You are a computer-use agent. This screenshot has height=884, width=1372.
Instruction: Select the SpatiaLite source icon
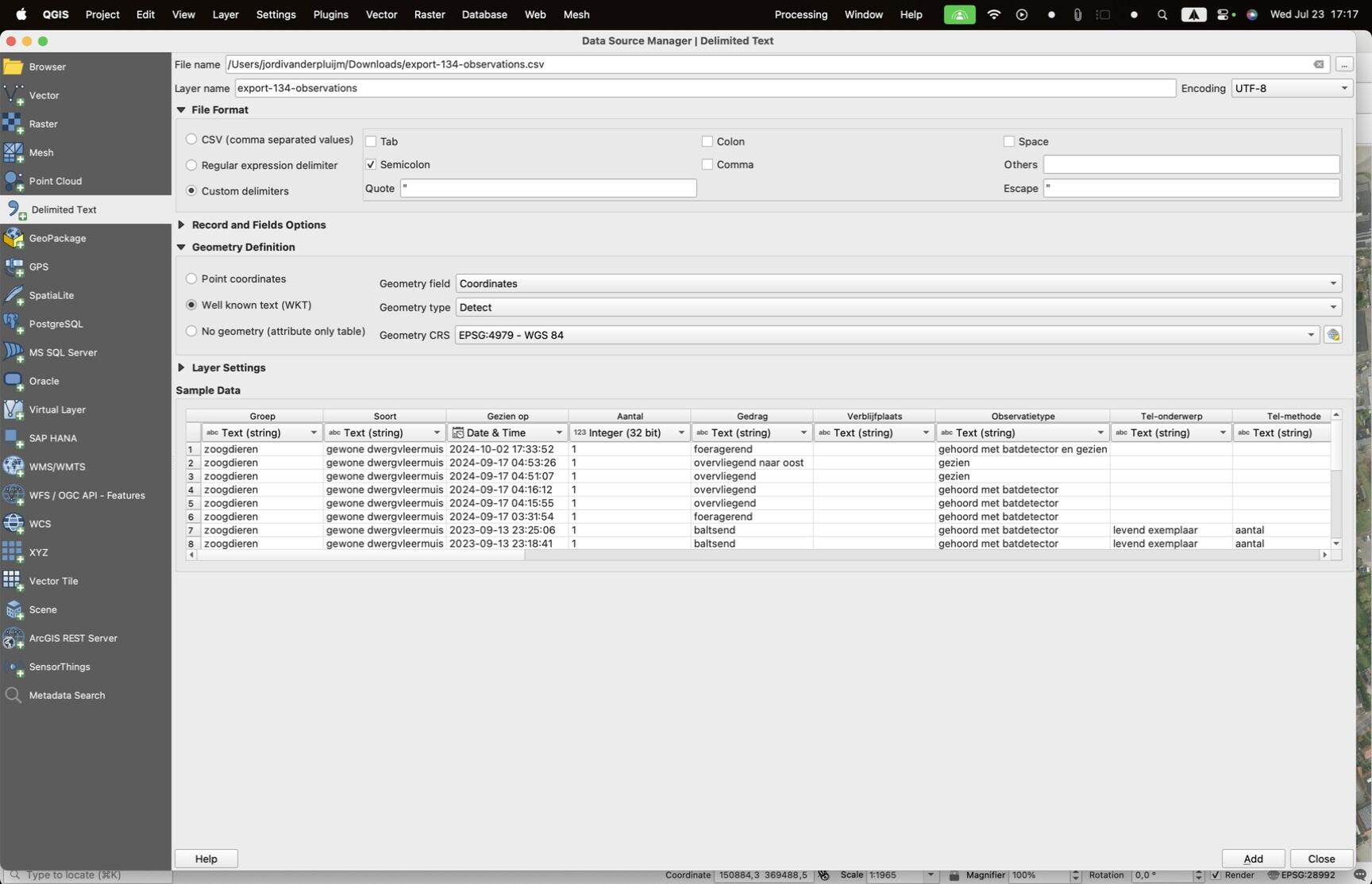13,295
